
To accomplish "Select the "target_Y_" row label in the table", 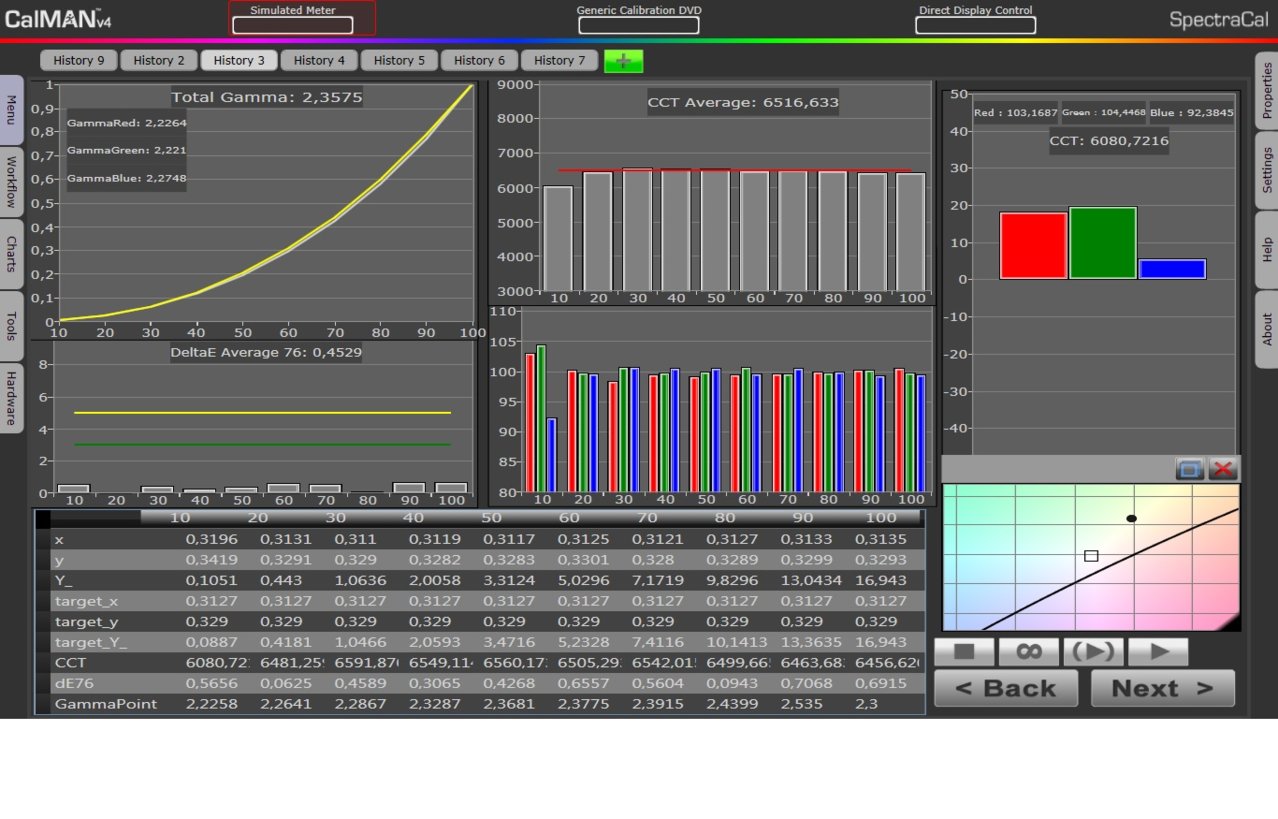I will [90, 642].
